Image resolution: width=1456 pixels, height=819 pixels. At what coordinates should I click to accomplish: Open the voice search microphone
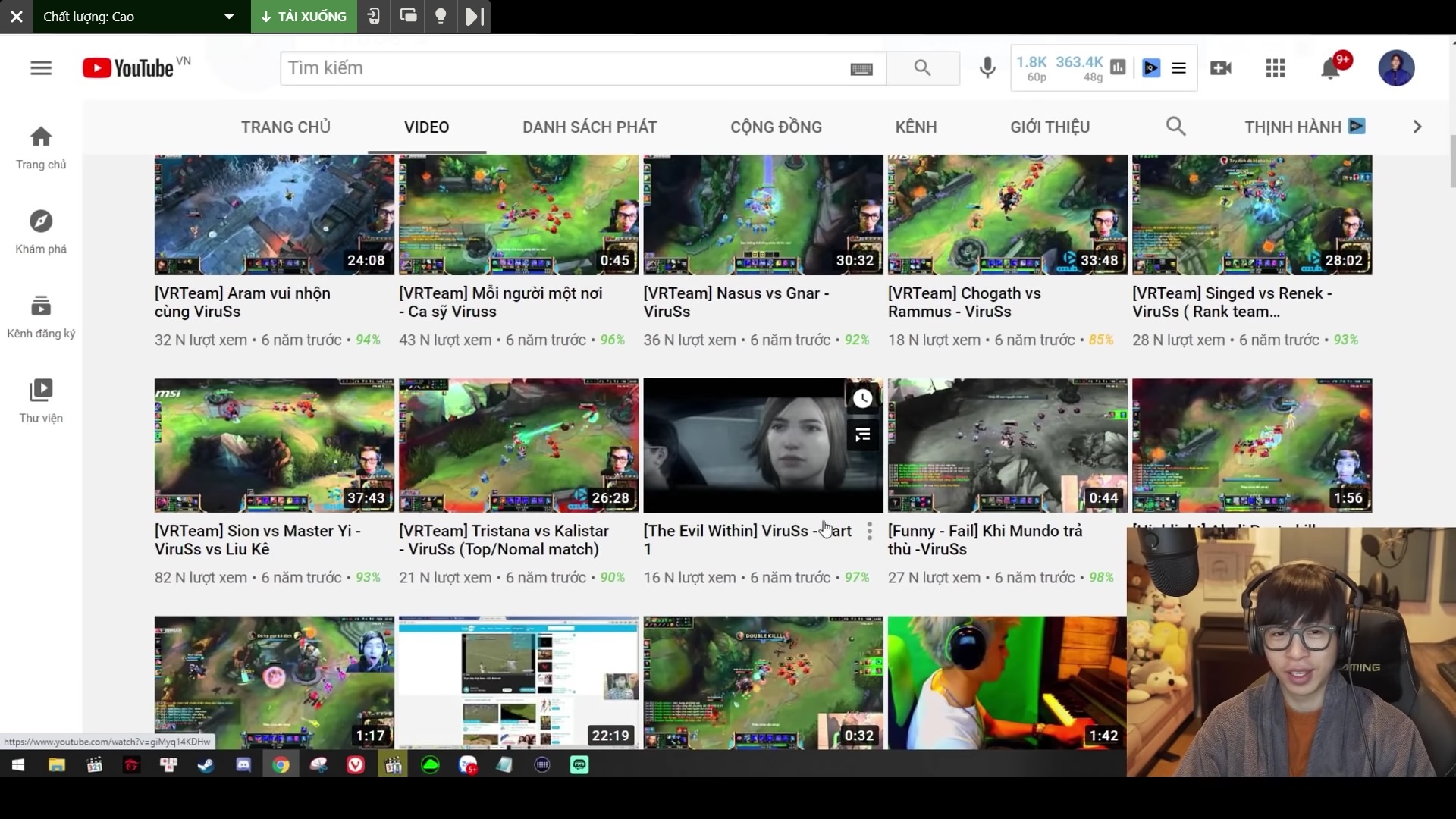987,67
